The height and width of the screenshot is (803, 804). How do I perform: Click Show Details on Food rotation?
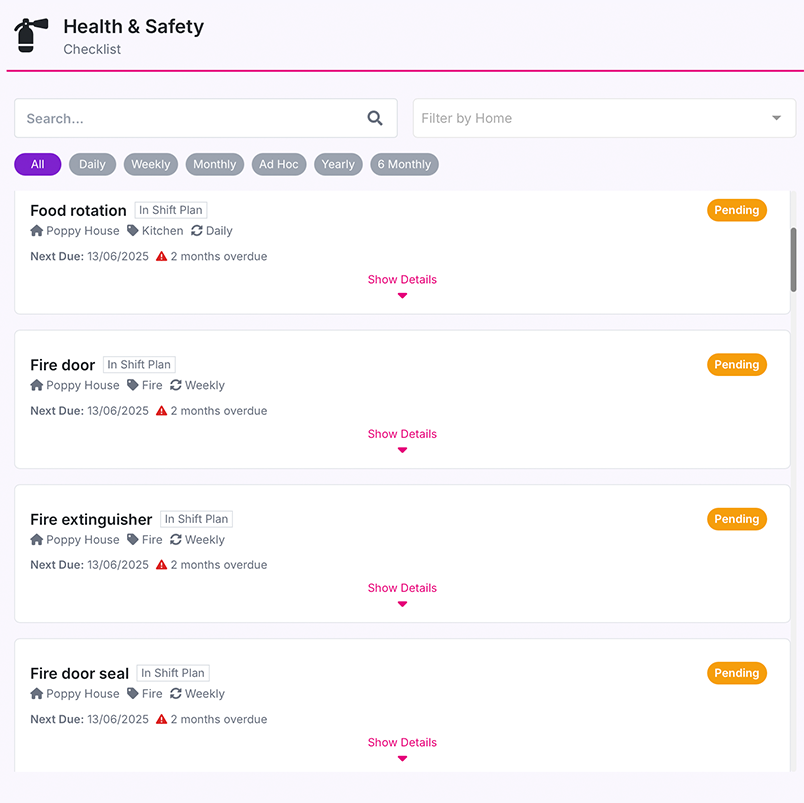coord(402,279)
